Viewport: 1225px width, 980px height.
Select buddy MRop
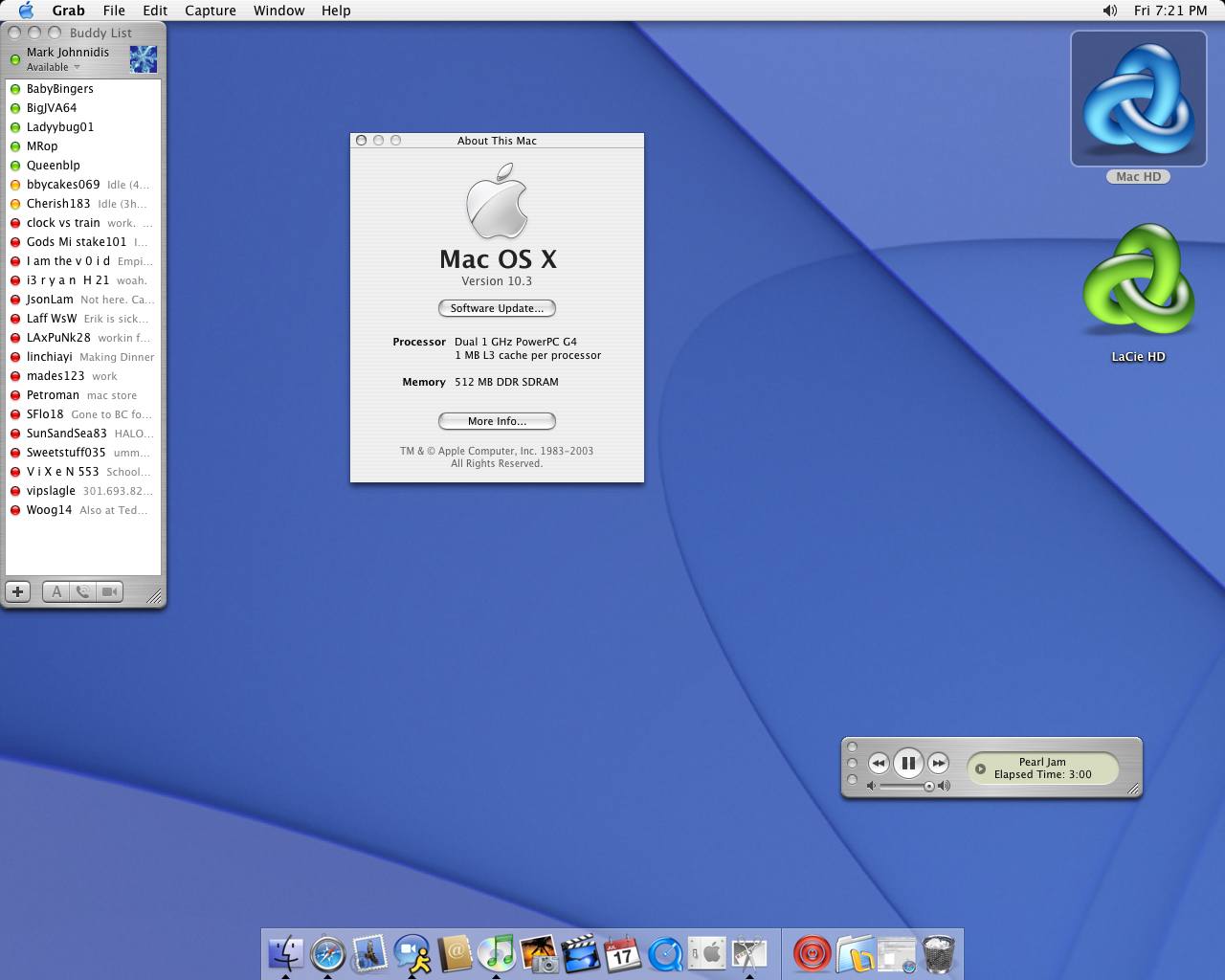click(x=83, y=146)
